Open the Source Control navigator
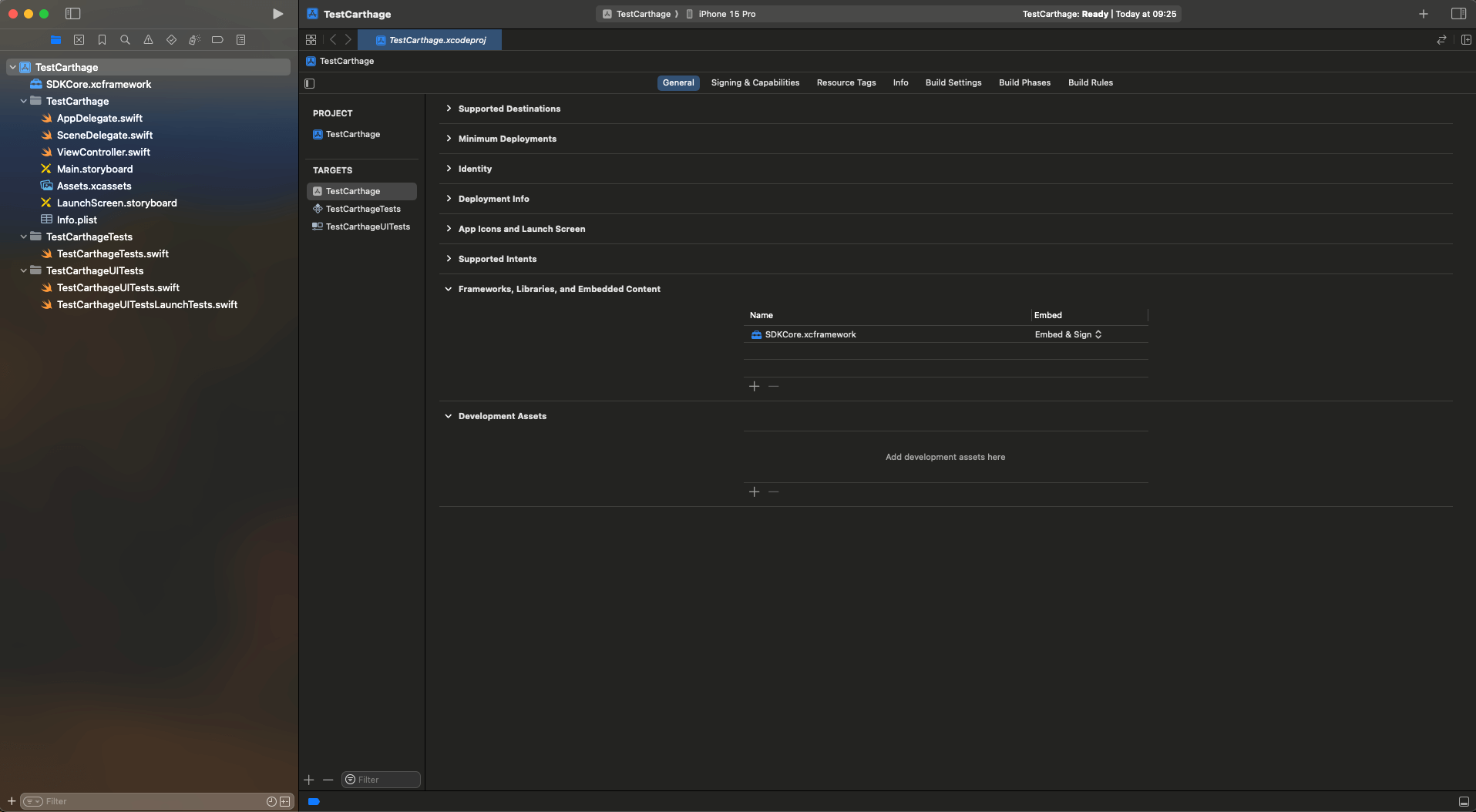Viewport: 1476px width, 812px height. (79, 40)
